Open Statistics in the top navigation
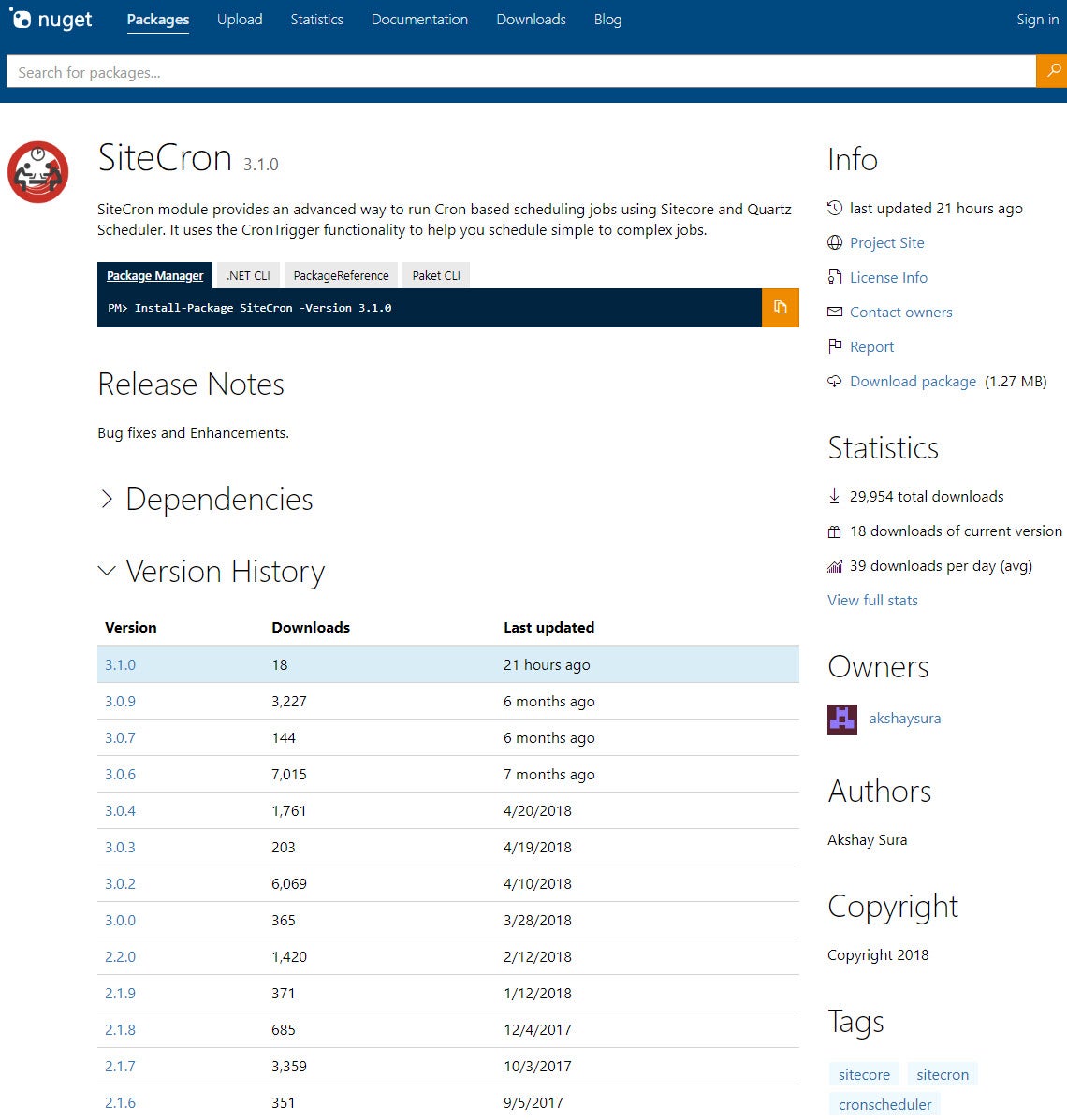The height and width of the screenshot is (1120, 1067). pyautogui.click(x=316, y=20)
